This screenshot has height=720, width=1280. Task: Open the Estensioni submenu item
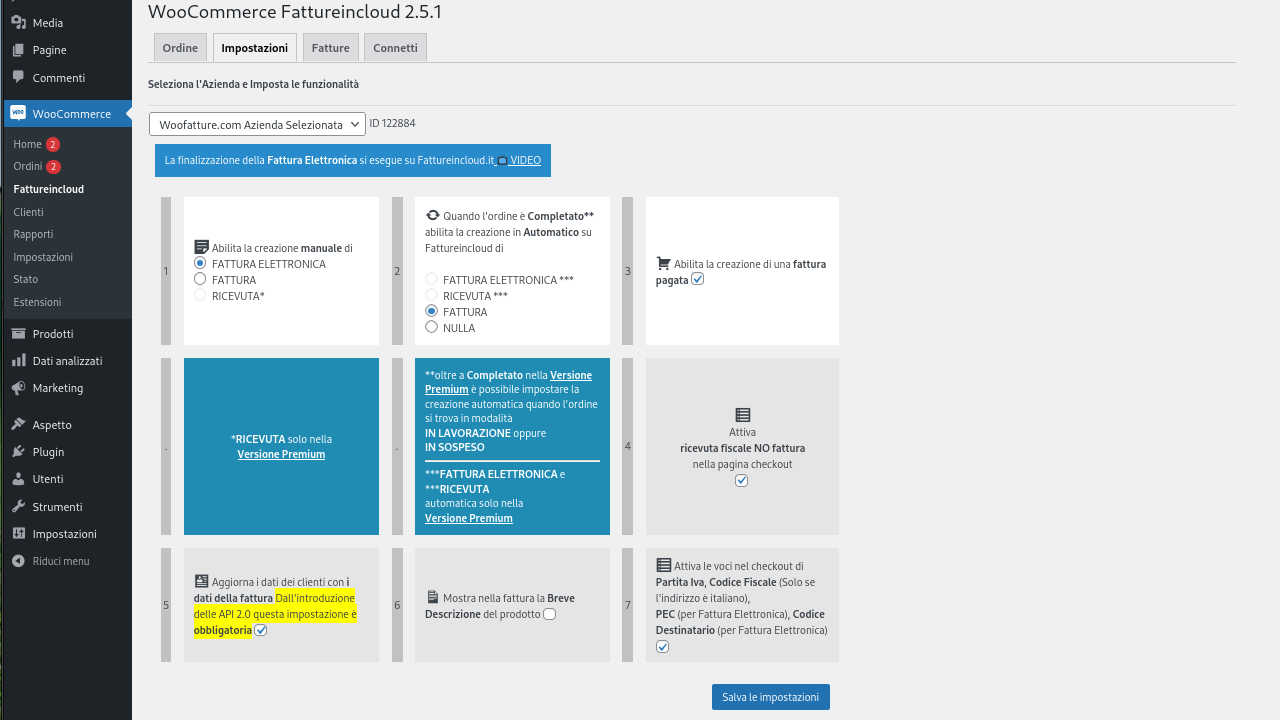coord(37,302)
